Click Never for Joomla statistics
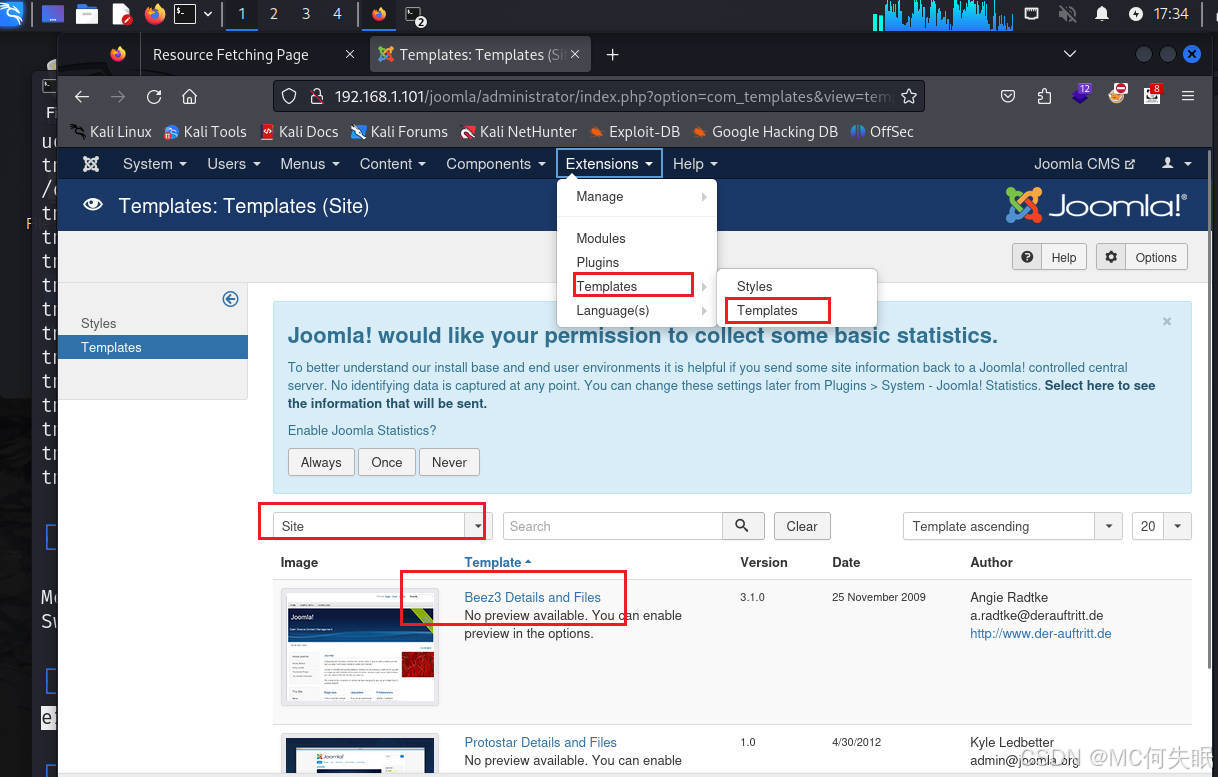 pos(449,462)
